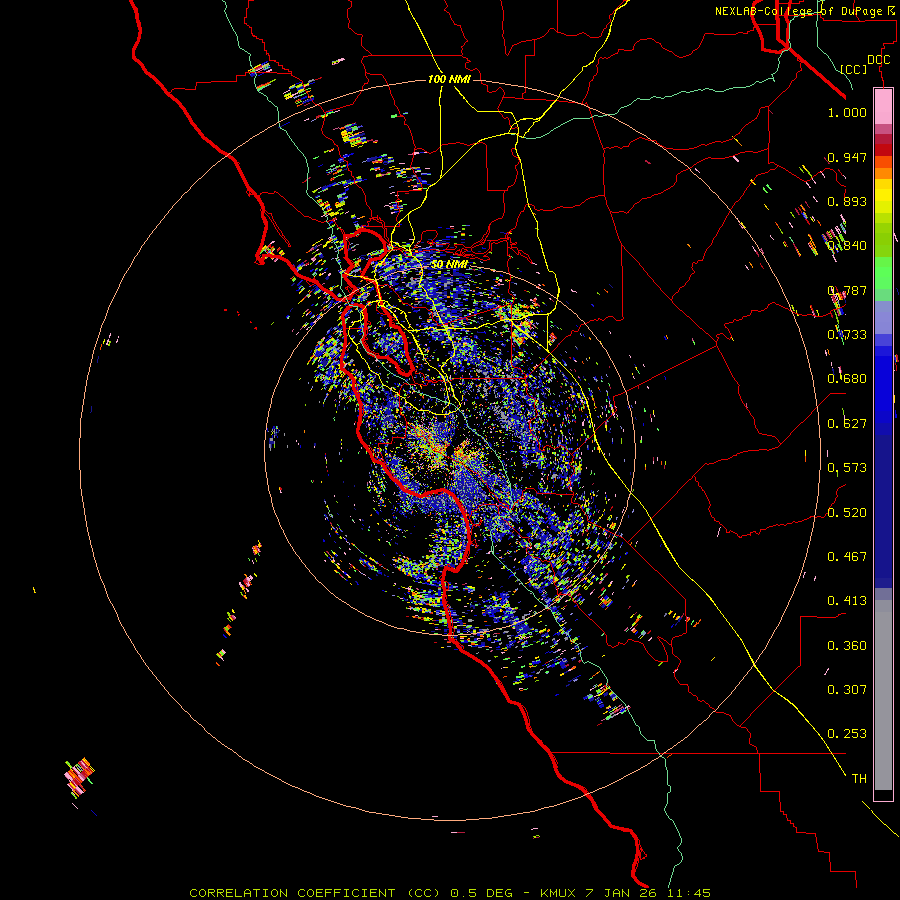Click the 1.000 legend value
The image size is (900, 900).
[x=847, y=112]
